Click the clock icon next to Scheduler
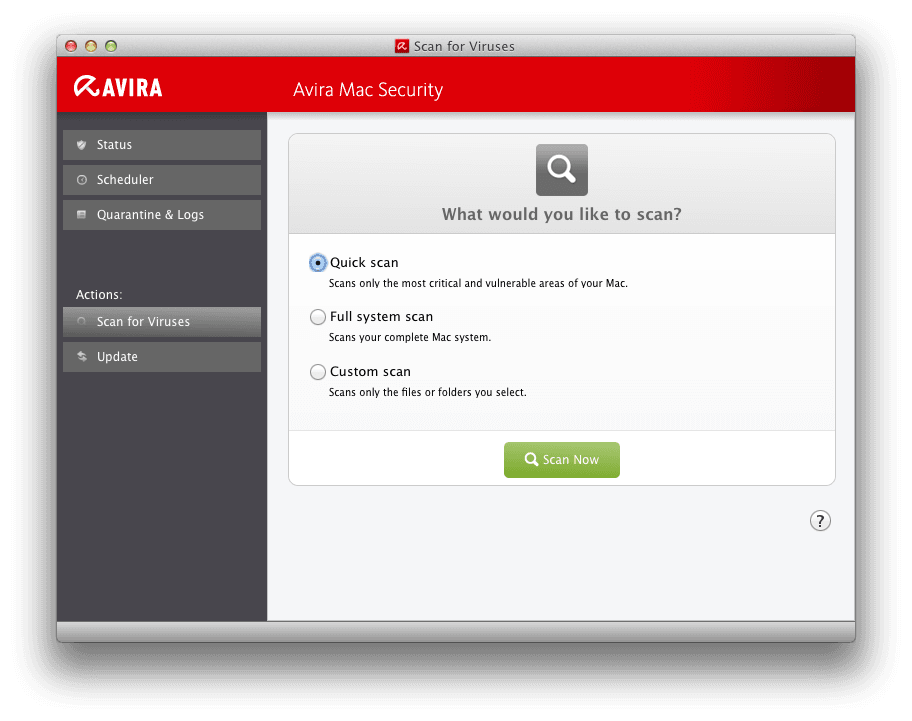Image resolution: width=912 pixels, height=721 pixels. point(82,180)
